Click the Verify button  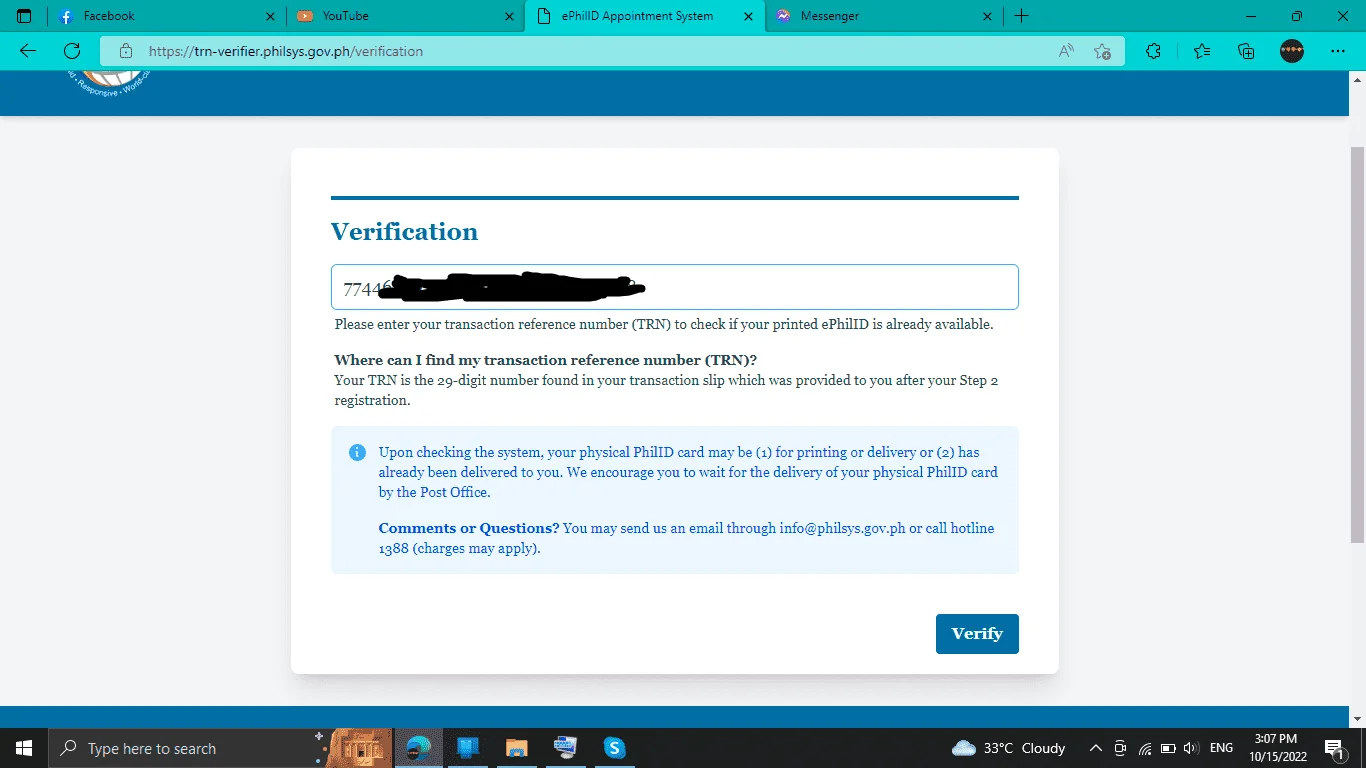coord(977,634)
